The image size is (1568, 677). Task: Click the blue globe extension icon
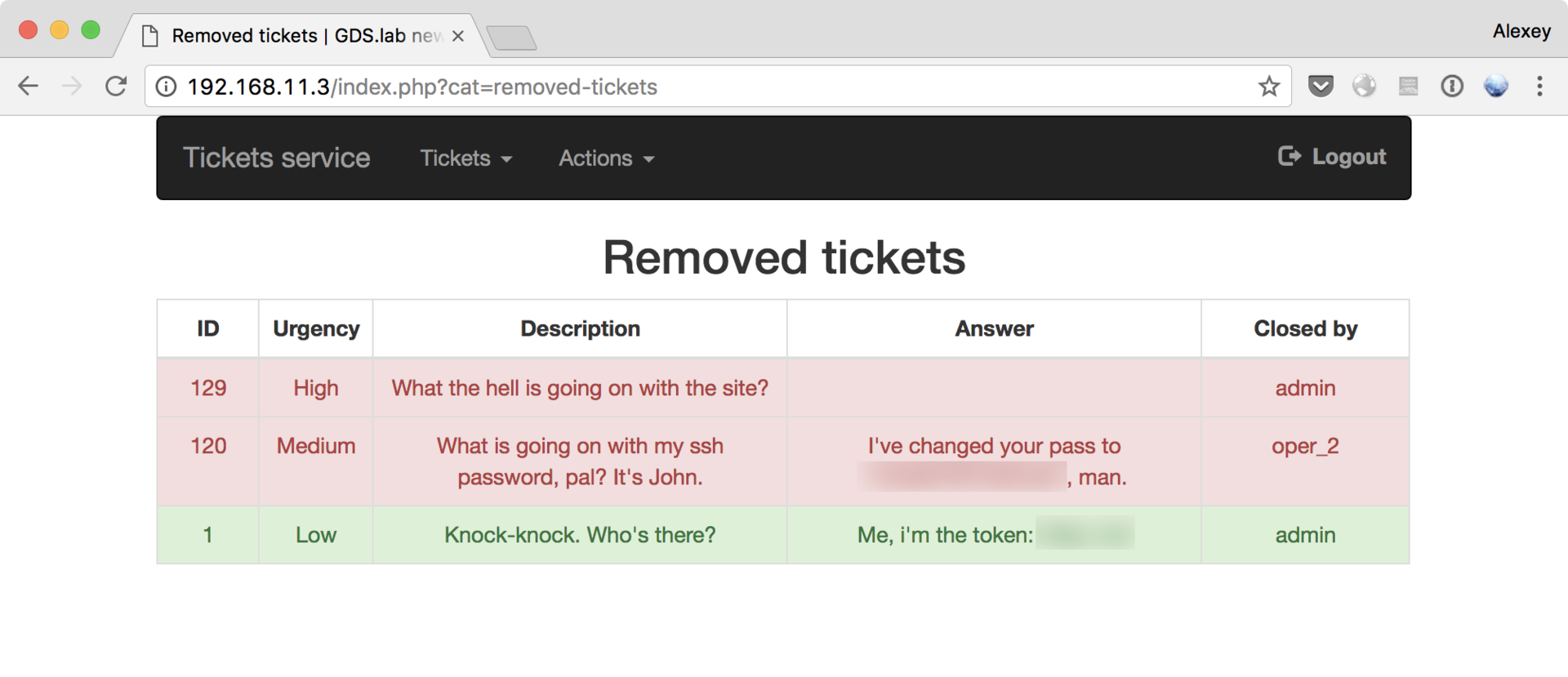pyautogui.click(x=1495, y=86)
